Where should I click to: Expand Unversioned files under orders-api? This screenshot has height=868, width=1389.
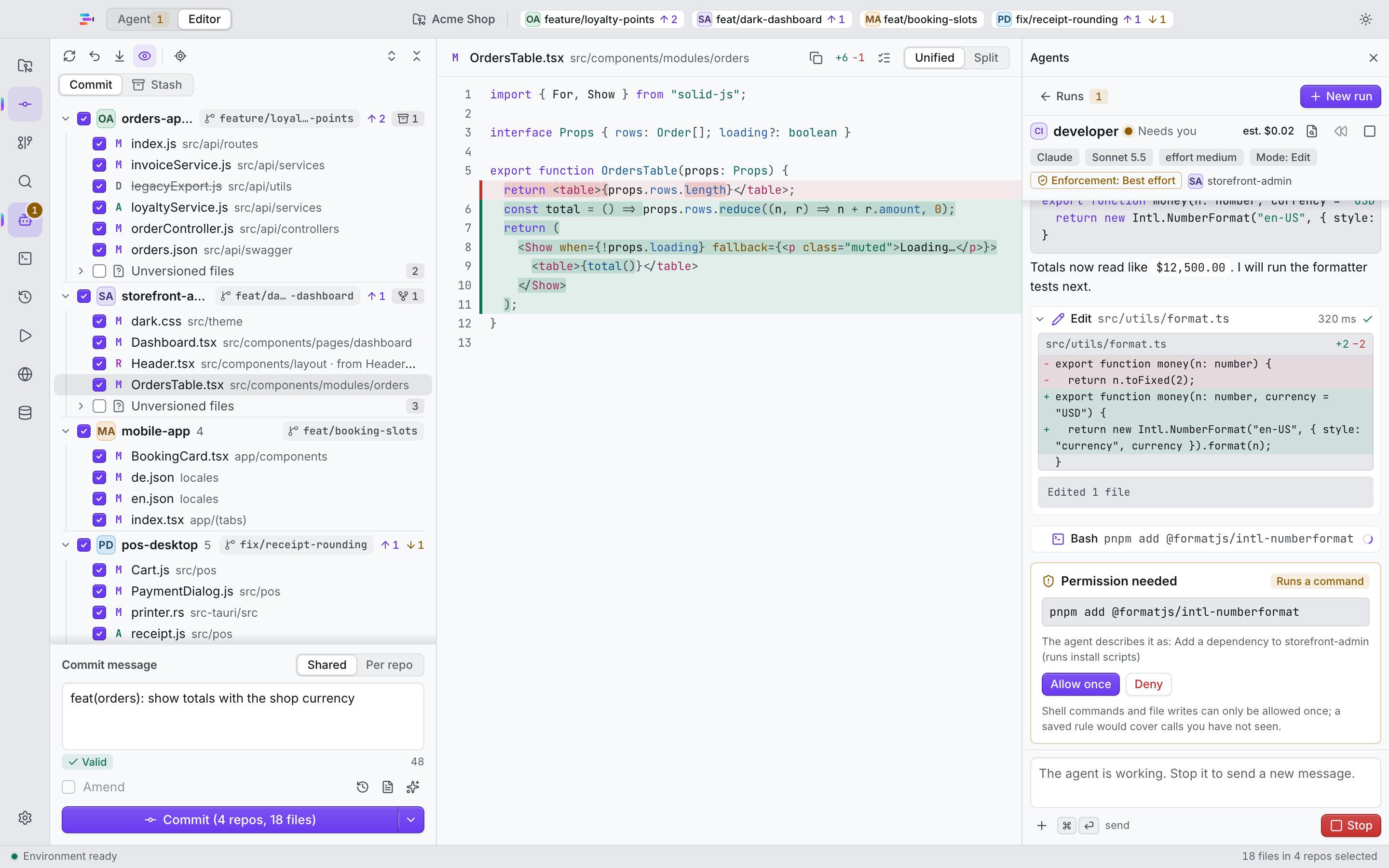(81, 271)
